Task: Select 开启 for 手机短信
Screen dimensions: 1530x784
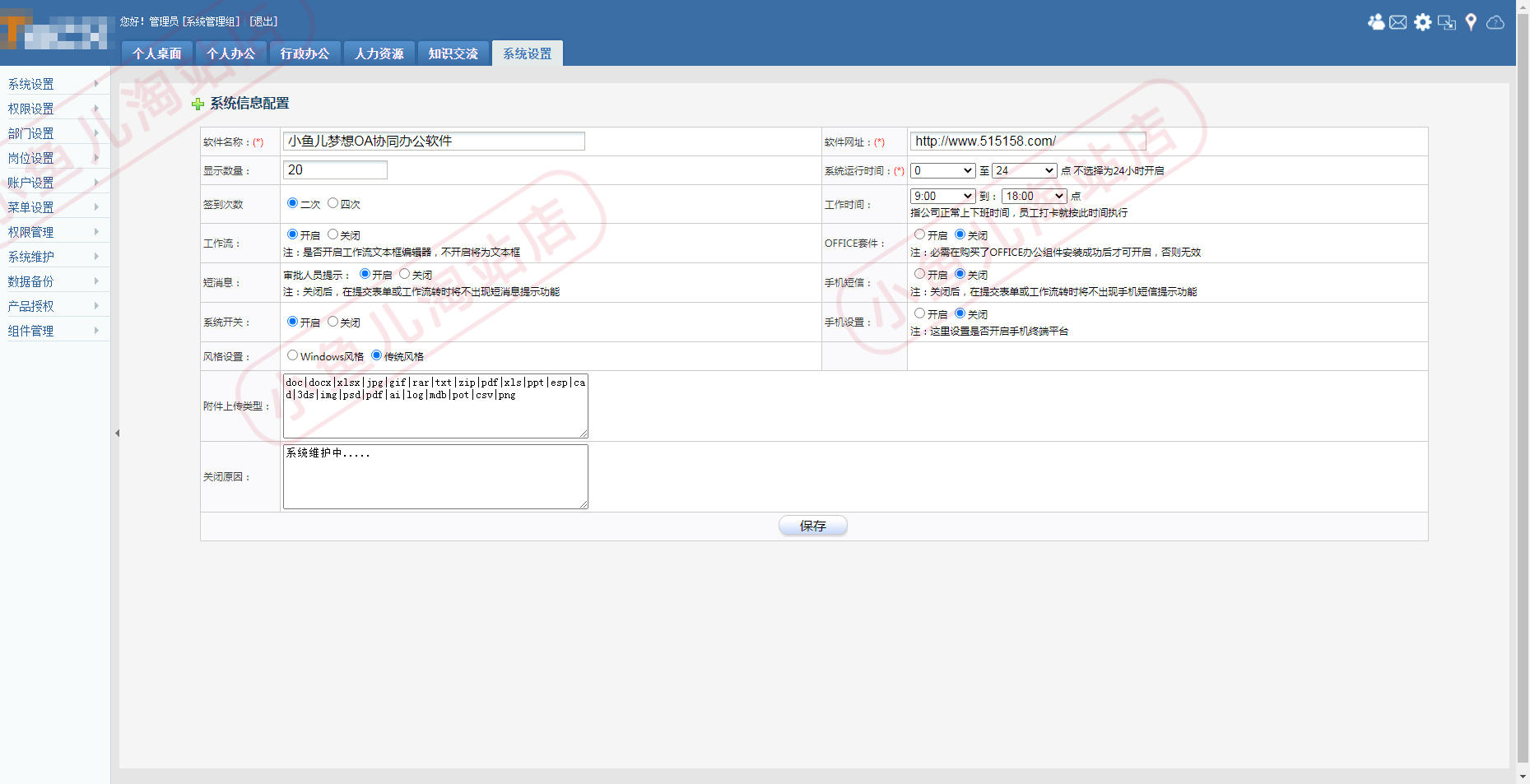Action: click(919, 274)
